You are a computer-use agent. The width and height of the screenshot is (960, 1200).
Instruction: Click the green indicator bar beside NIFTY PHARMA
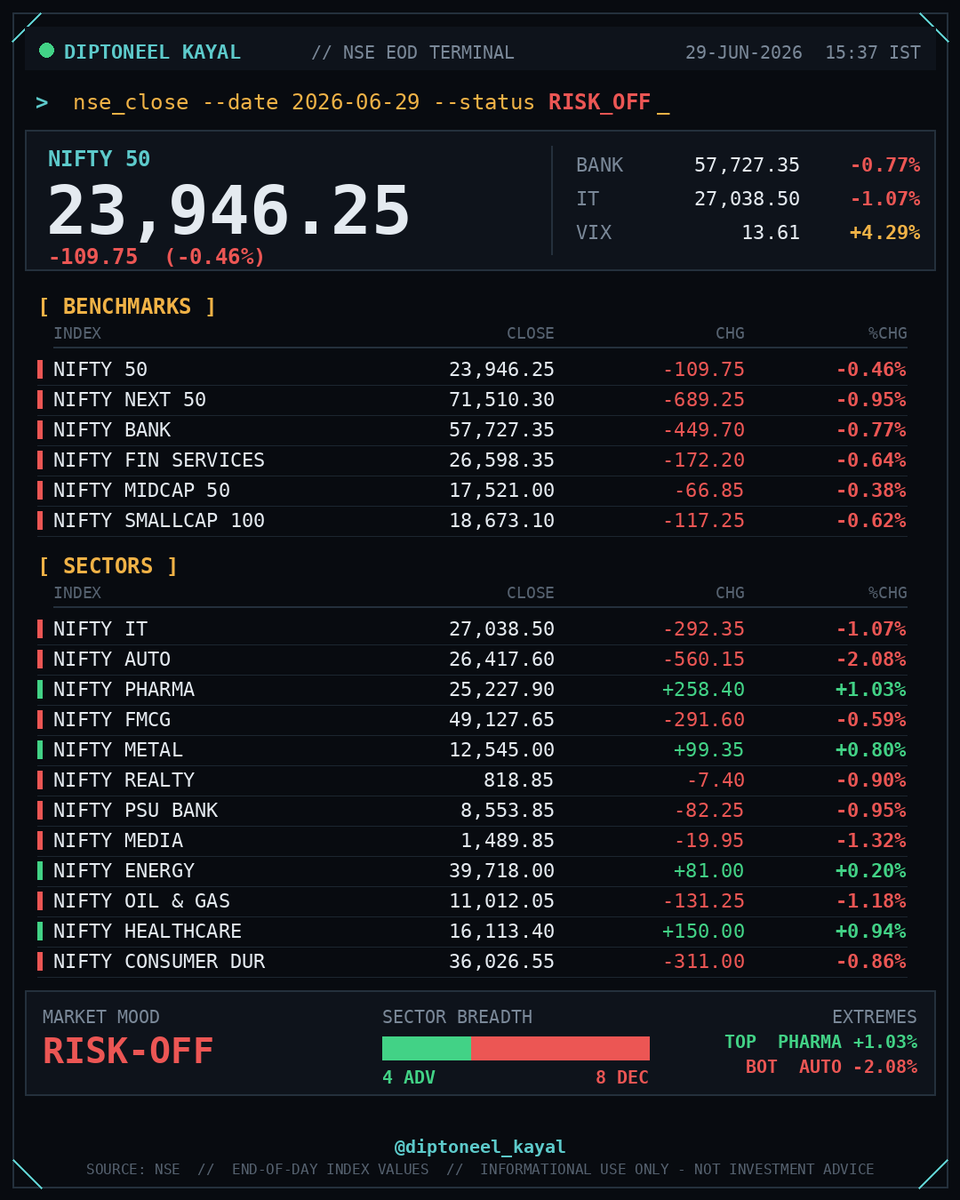pos(40,689)
